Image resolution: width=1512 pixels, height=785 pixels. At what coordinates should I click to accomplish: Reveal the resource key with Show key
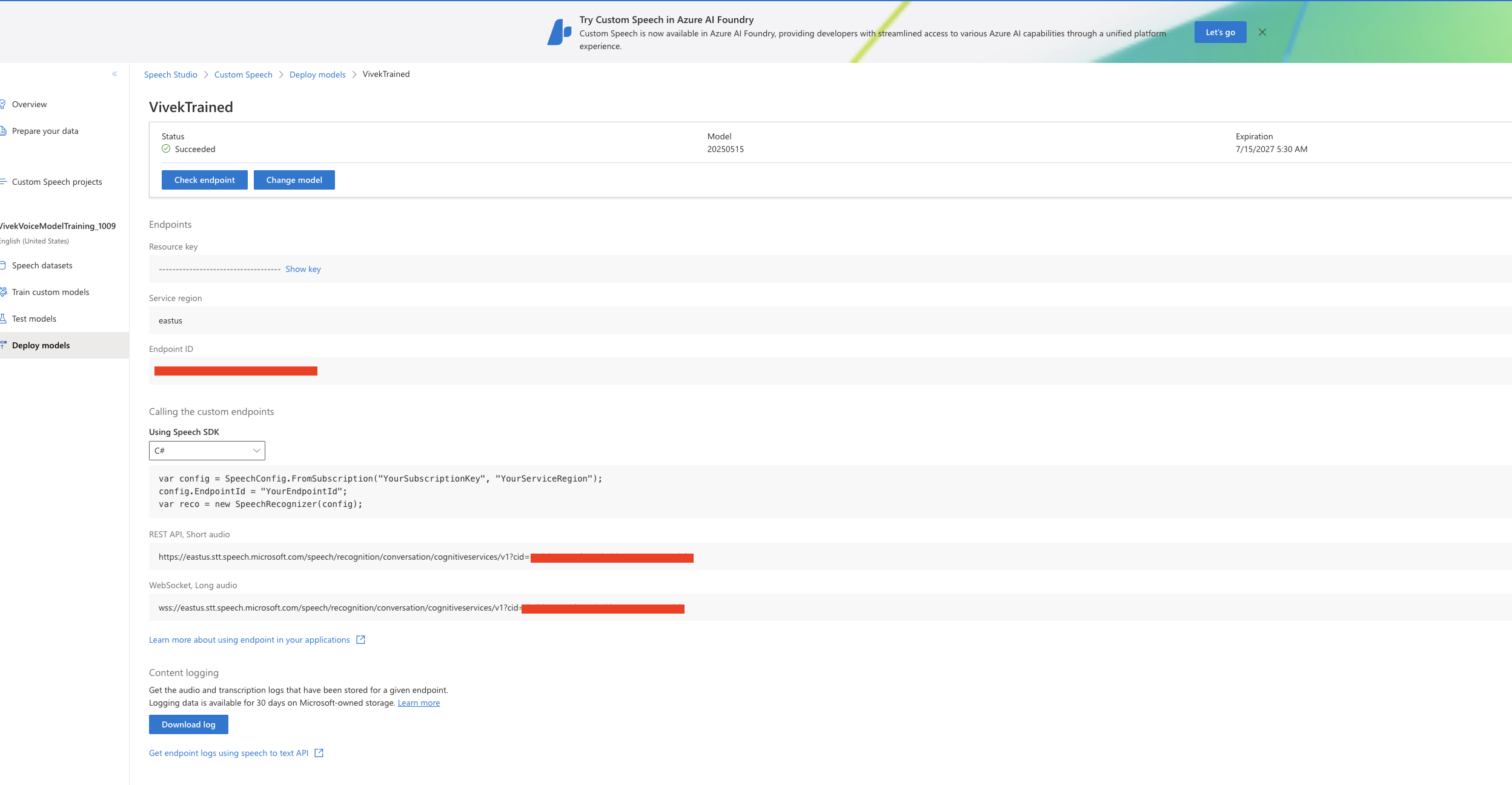pyautogui.click(x=303, y=269)
